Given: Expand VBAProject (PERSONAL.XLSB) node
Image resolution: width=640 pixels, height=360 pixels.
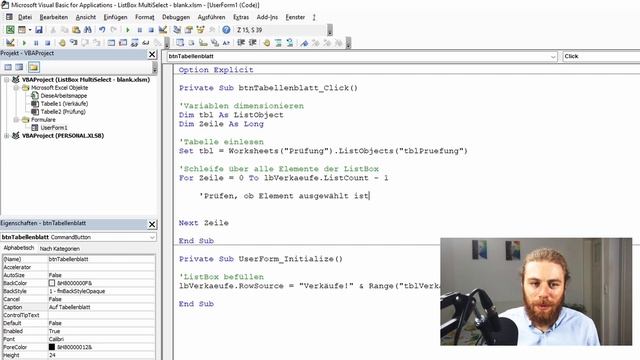Looking at the screenshot, I should 7,136.
